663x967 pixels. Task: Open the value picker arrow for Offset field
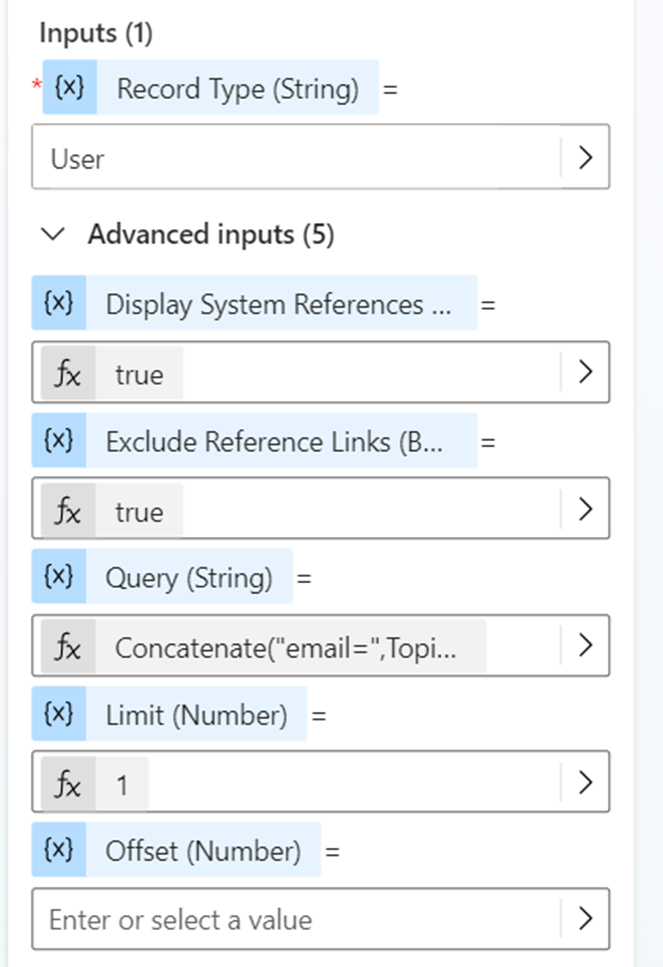tap(586, 919)
